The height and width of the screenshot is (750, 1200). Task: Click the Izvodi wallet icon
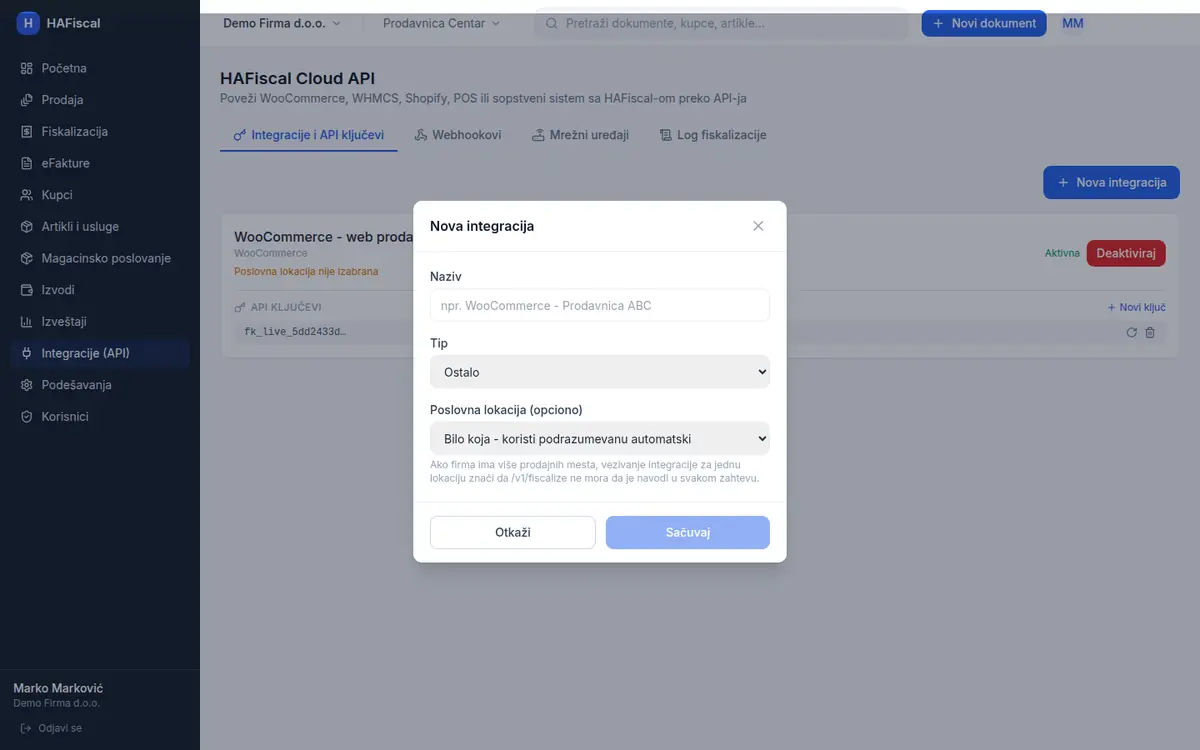coord(27,290)
